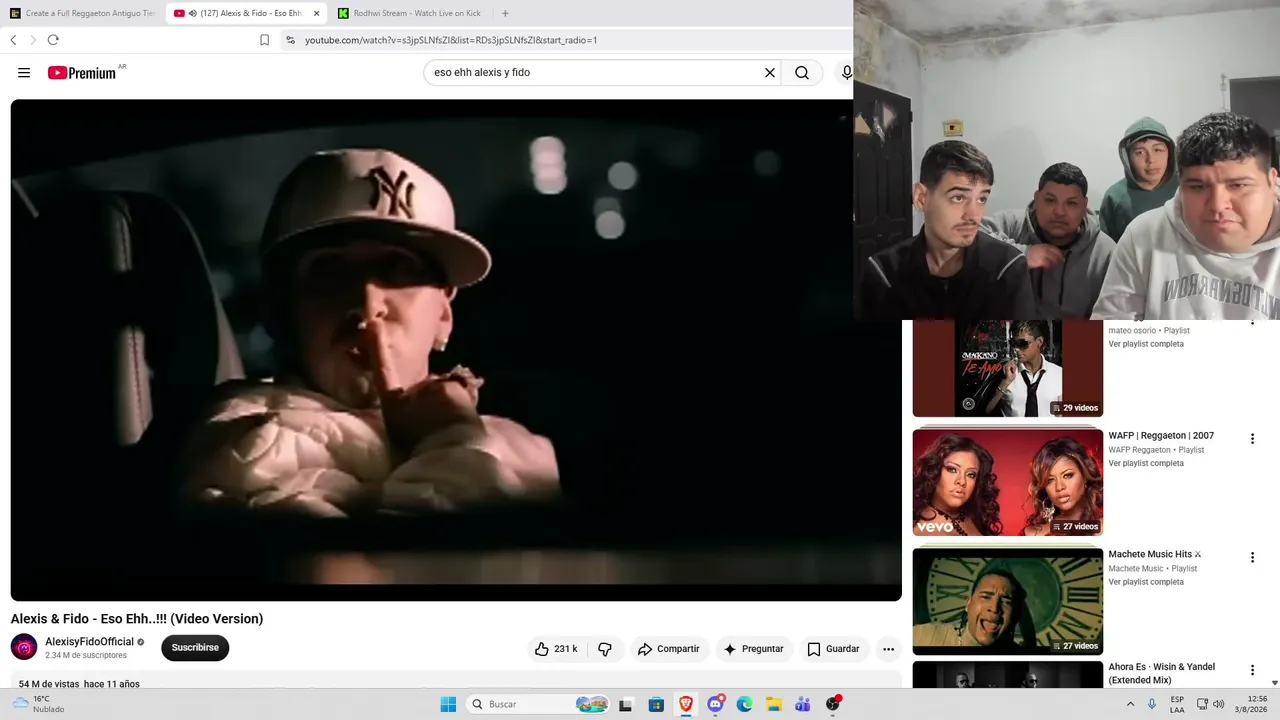Open Machete Music Hits playlist title
The height and width of the screenshot is (720, 1280).
point(1155,554)
